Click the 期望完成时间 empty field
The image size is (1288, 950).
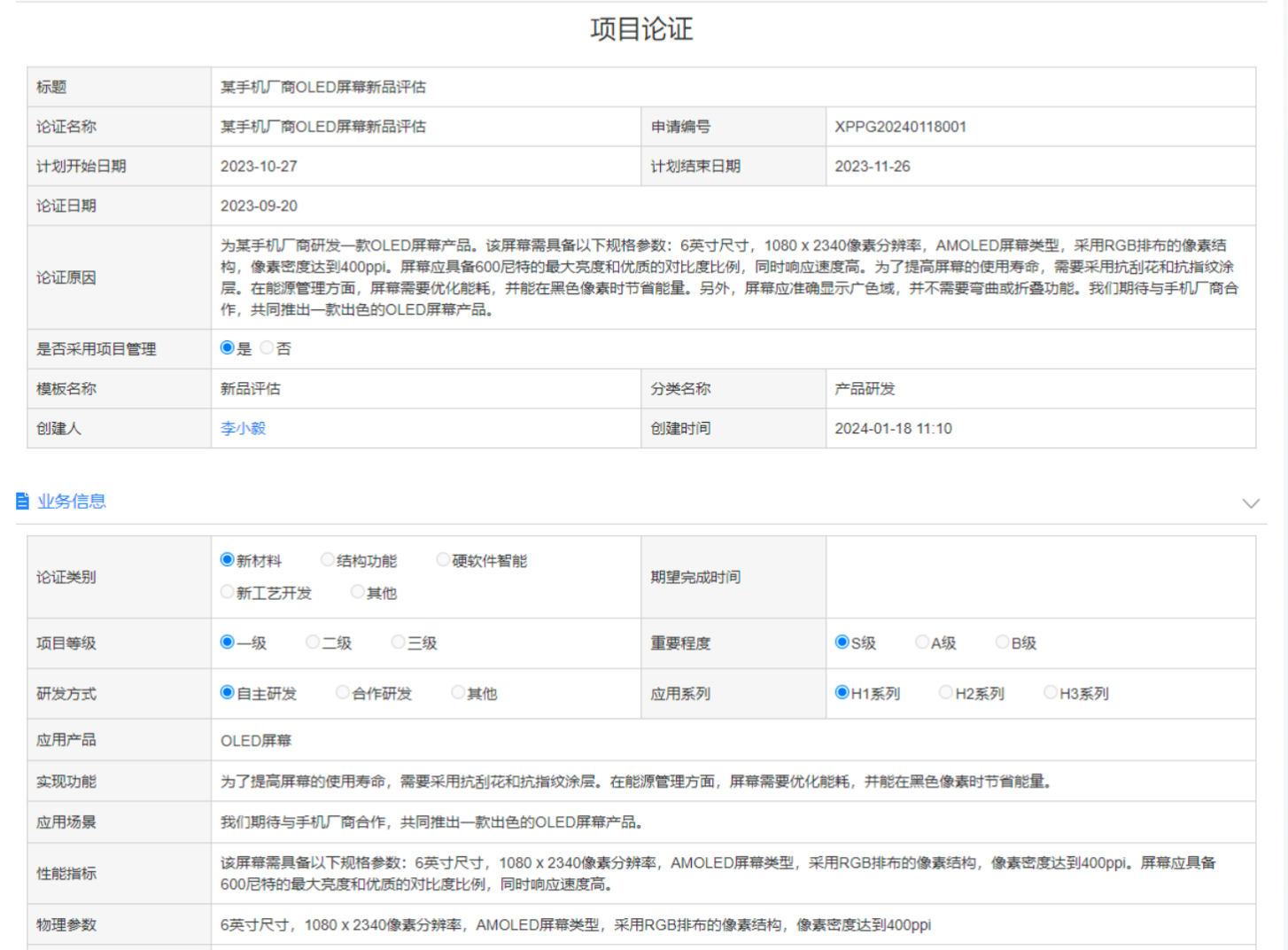point(1040,577)
